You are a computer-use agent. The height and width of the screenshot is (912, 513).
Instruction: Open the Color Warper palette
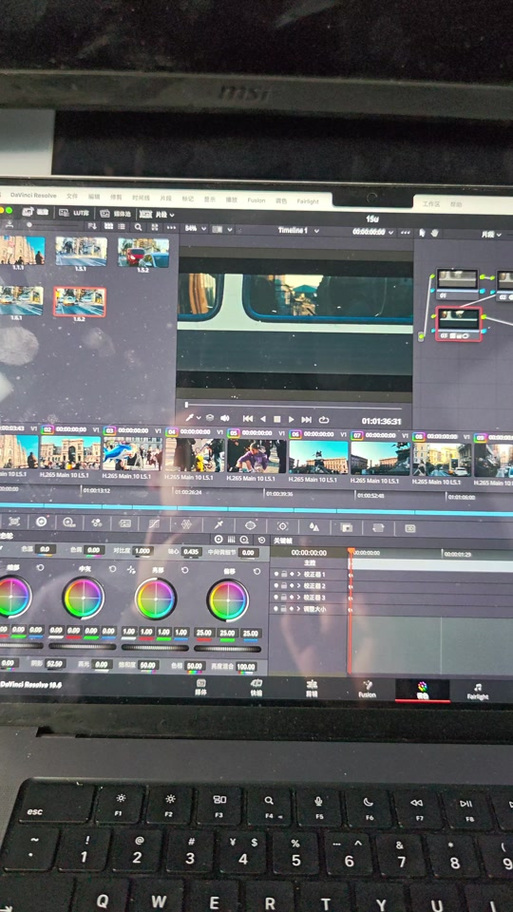point(186,525)
